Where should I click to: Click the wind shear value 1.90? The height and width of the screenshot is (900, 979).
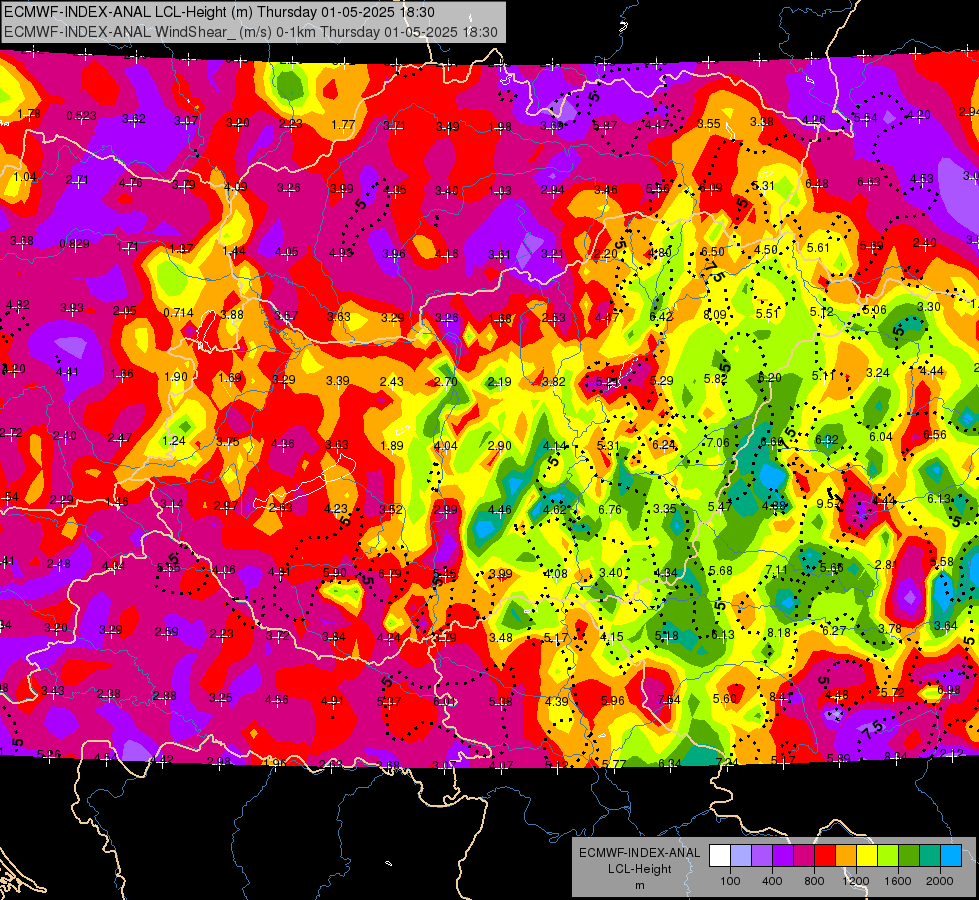click(176, 377)
